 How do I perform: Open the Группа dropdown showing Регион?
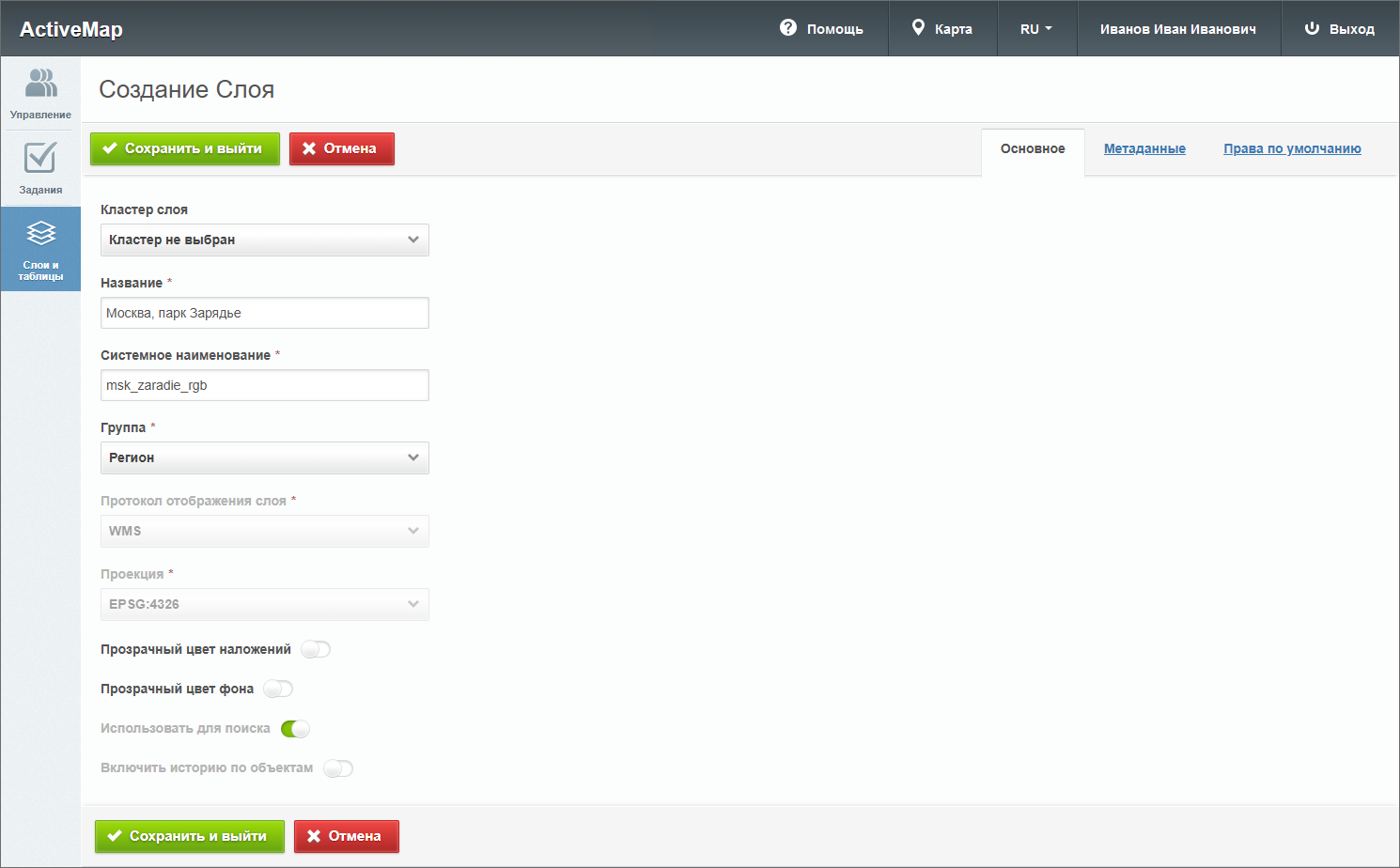point(264,457)
